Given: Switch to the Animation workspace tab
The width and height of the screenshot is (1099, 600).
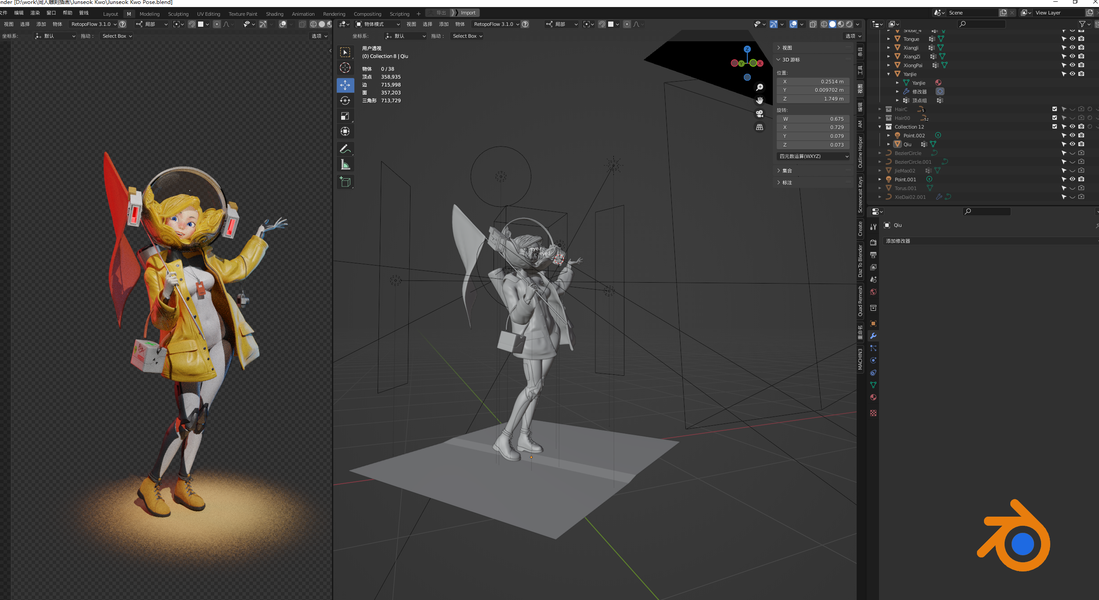Looking at the screenshot, I should (x=303, y=13).
